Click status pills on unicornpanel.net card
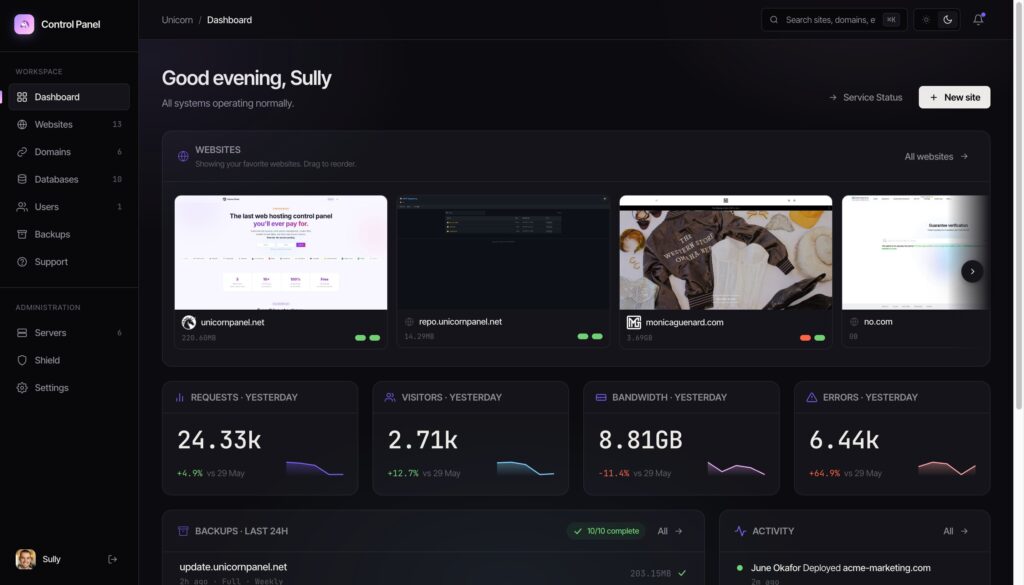The height and width of the screenshot is (585, 1024). pyautogui.click(x=367, y=338)
